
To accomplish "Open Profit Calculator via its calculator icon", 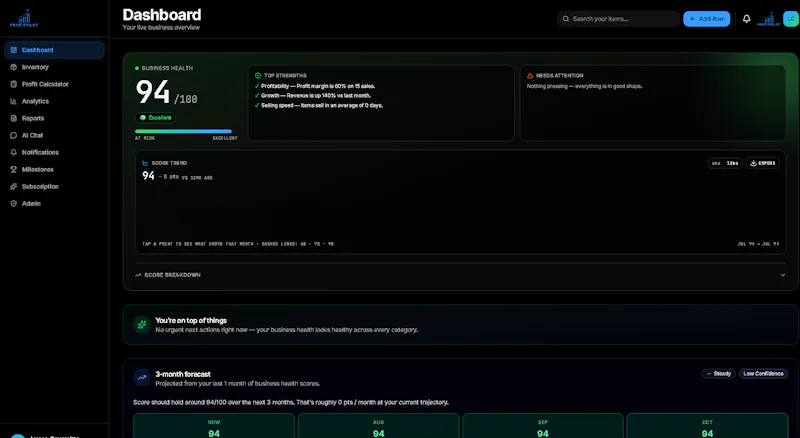I will pos(14,84).
